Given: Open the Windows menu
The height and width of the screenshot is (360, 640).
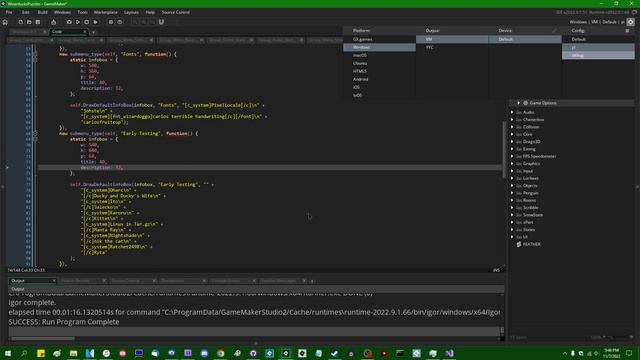Looking at the screenshot, I should 62,12.
